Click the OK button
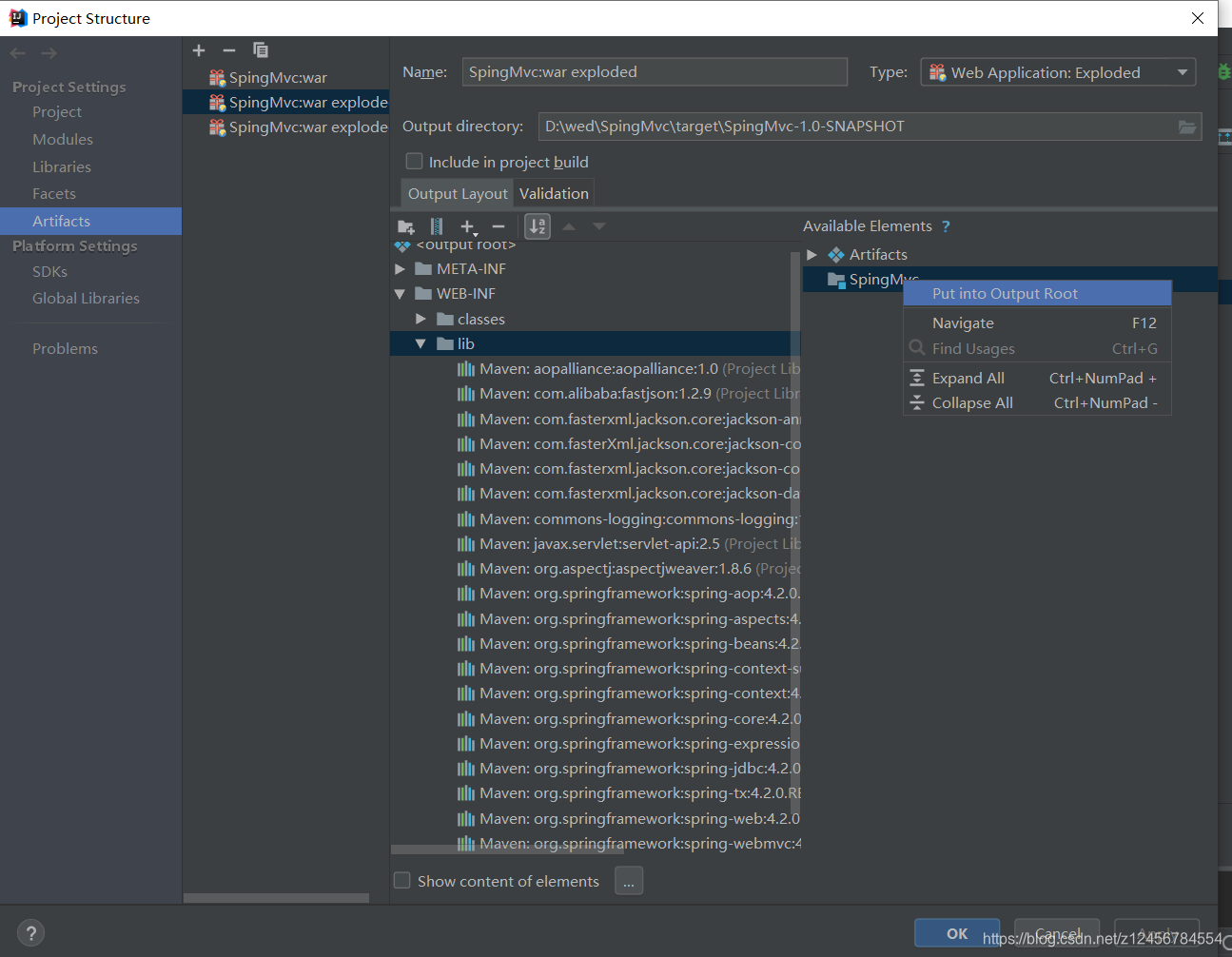The width and height of the screenshot is (1232, 957). point(956,933)
